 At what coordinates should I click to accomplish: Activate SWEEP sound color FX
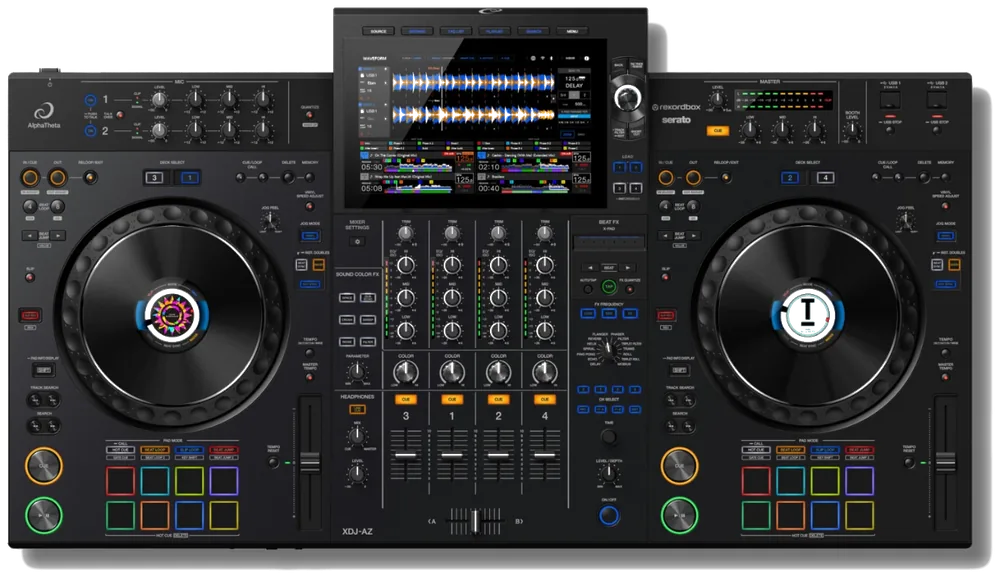367,320
